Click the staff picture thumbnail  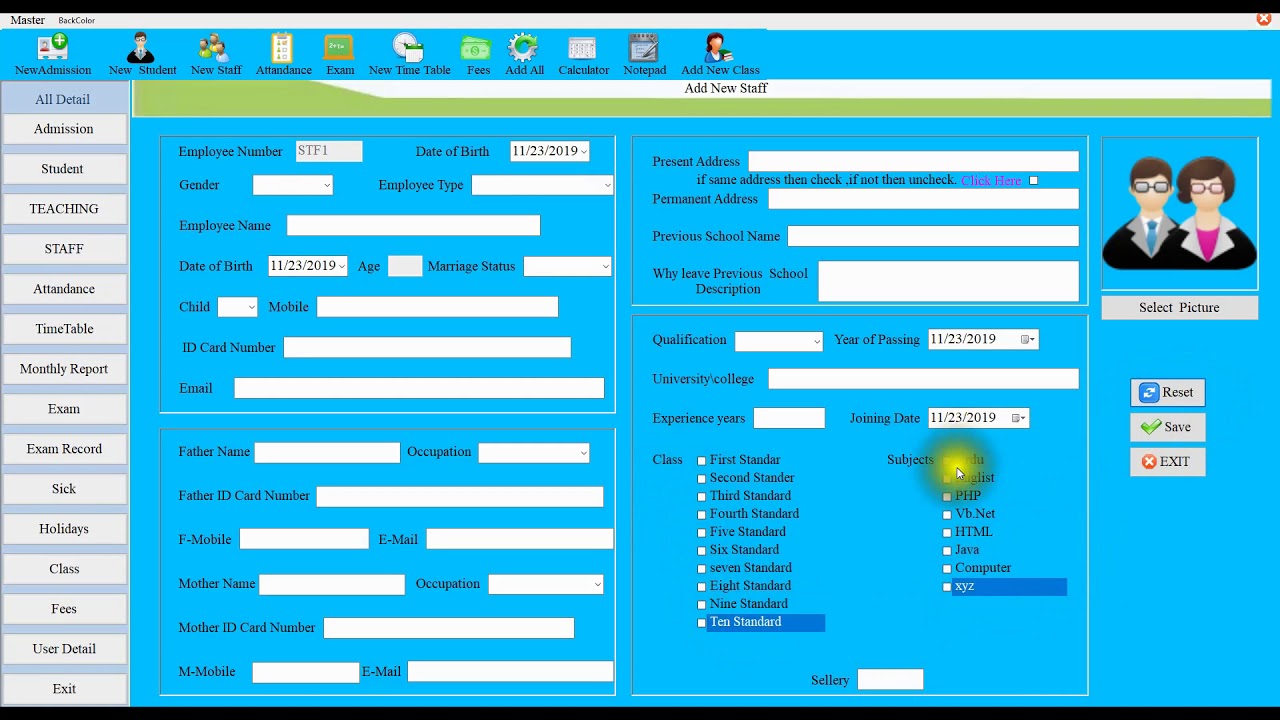(1180, 214)
